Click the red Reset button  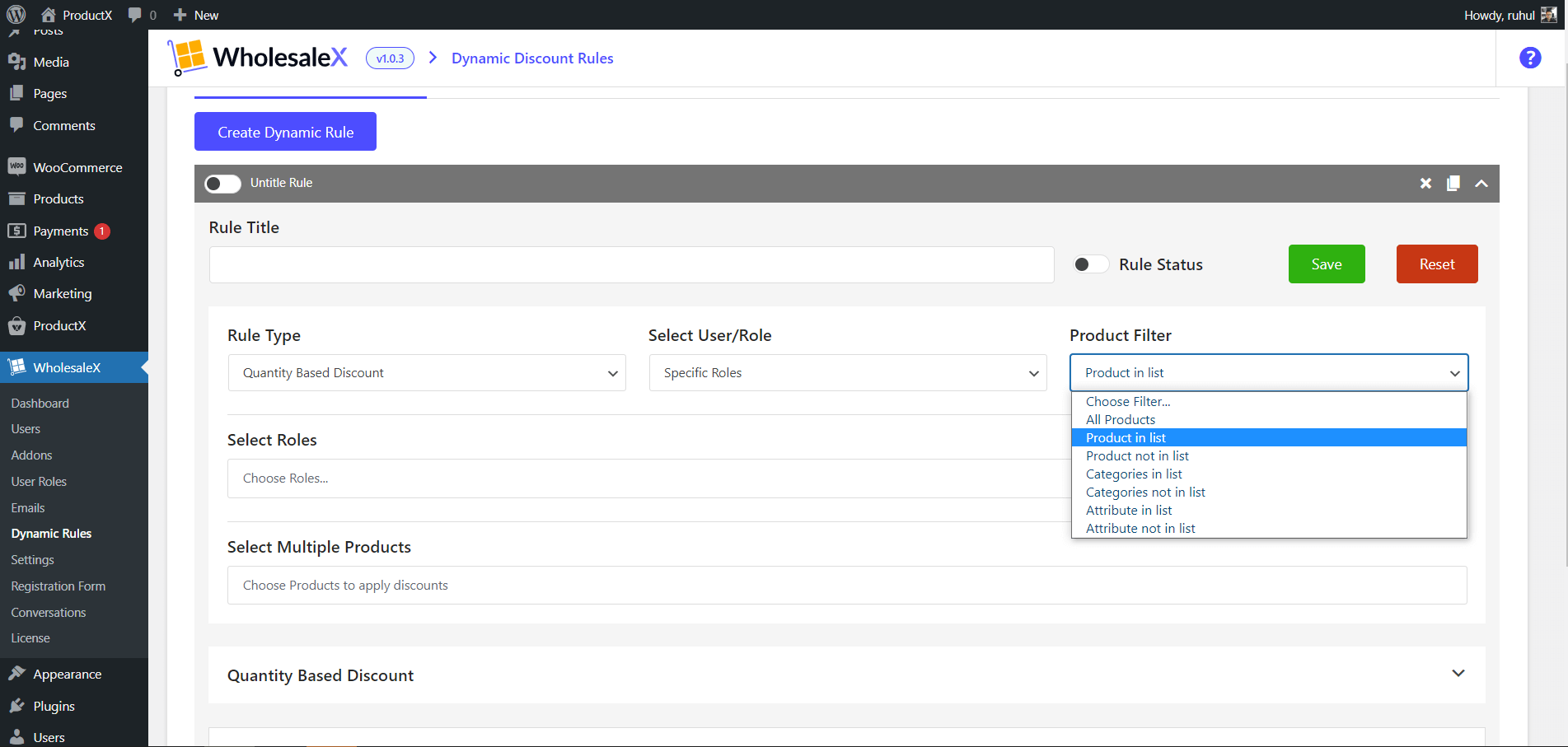[x=1437, y=264]
